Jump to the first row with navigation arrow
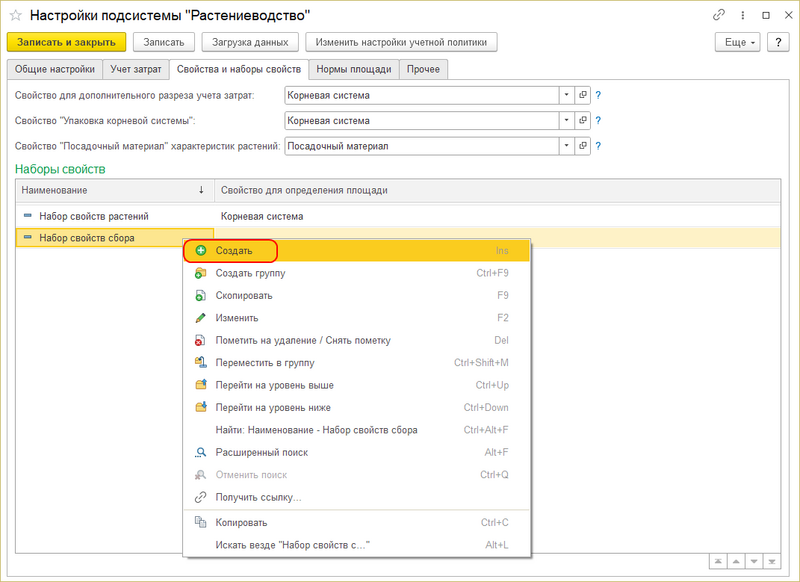This screenshot has width=800, height=582. [718, 562]
